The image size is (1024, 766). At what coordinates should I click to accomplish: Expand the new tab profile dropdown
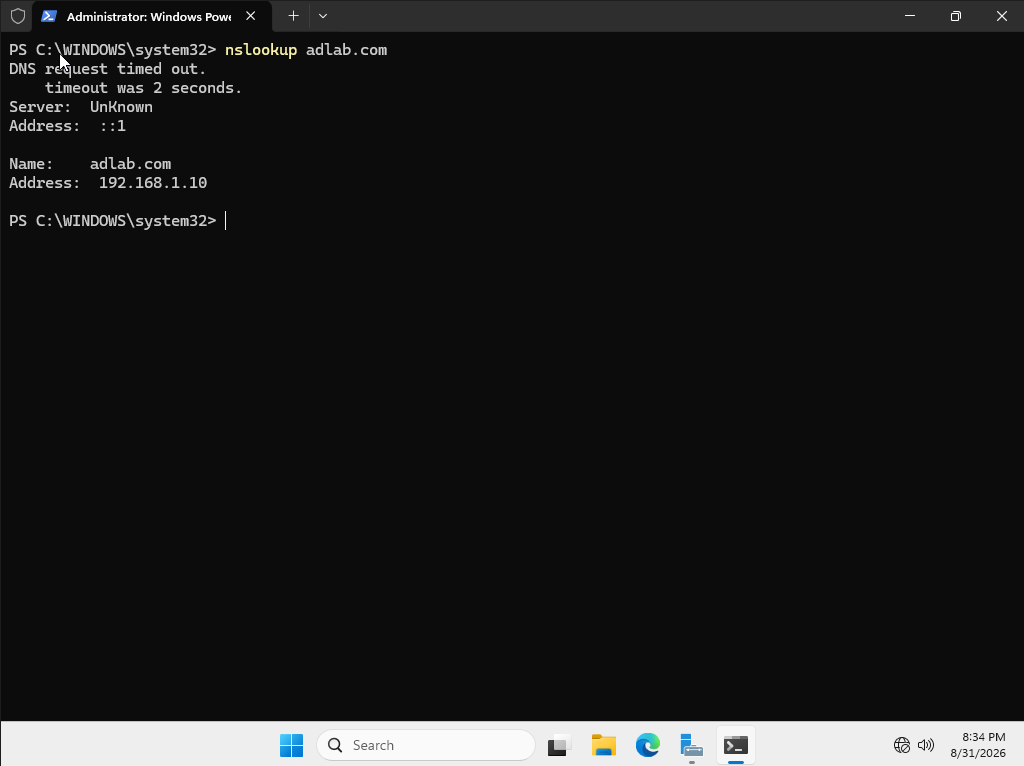coord(323,16)
